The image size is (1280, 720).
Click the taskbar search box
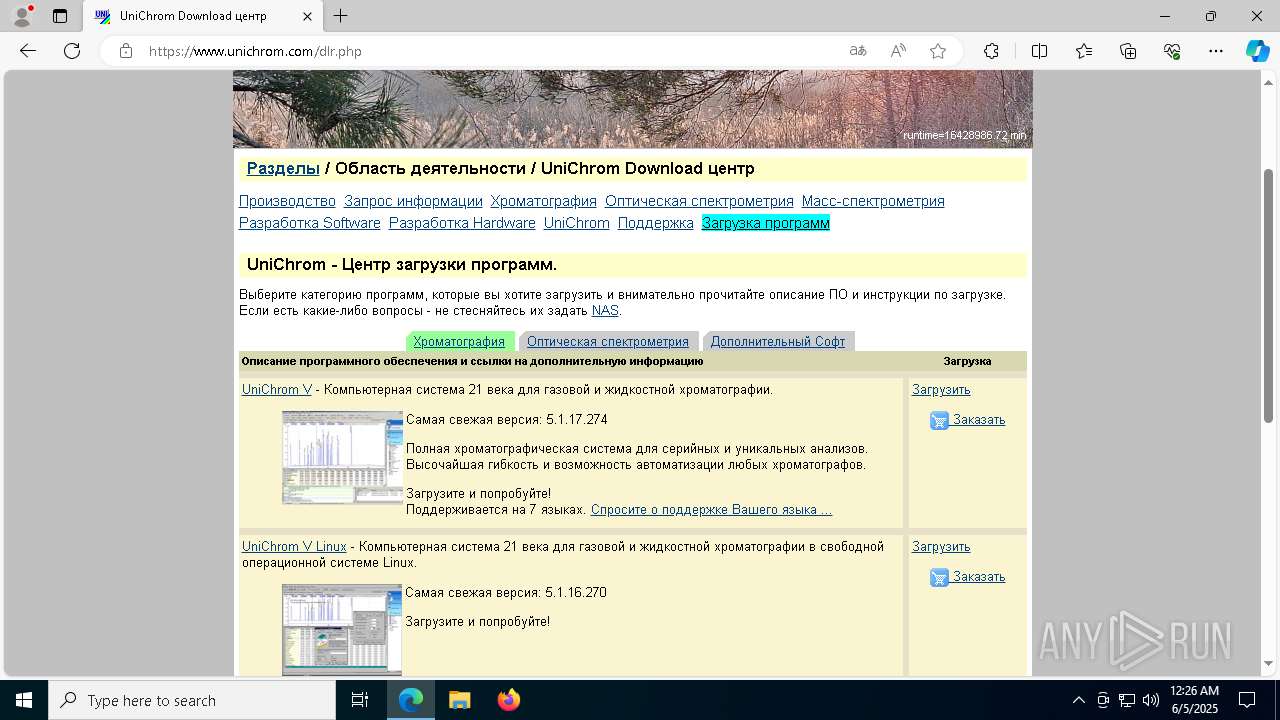pyautogui.click(x=192, y=700)
